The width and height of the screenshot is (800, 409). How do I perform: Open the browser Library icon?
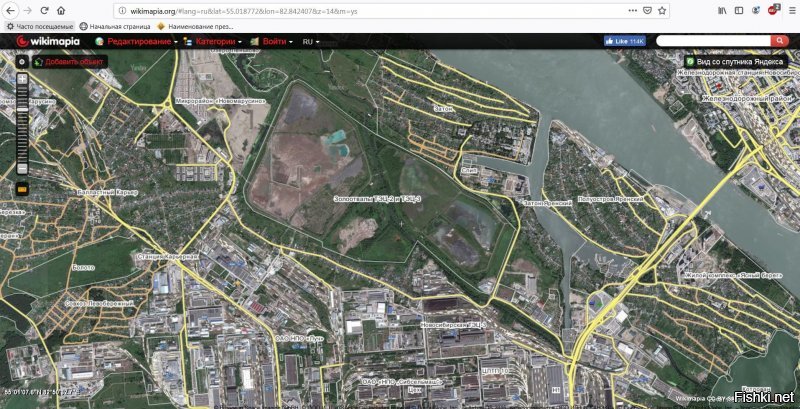click(x=722, y=10)
